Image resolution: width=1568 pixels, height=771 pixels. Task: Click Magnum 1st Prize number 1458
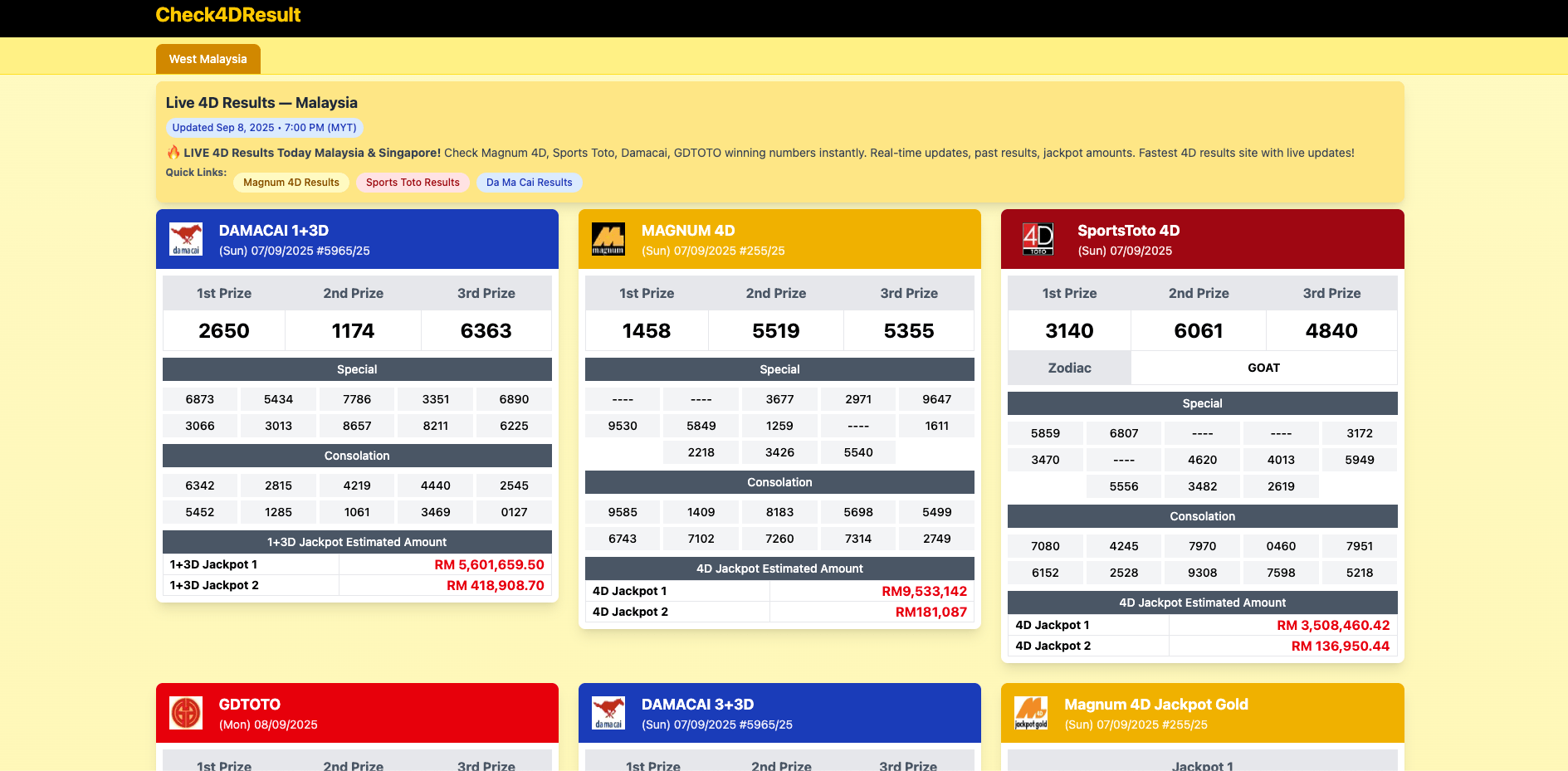point(647,331)
